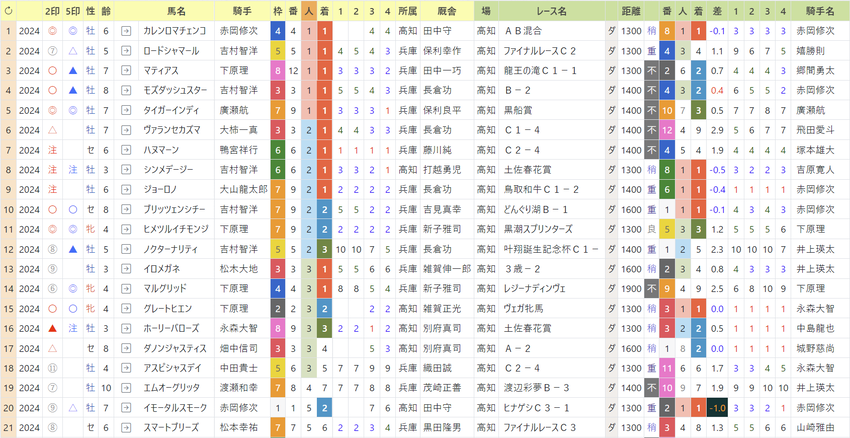Click the arrow icon in the エムオーグリッタ row

(126, 388)
